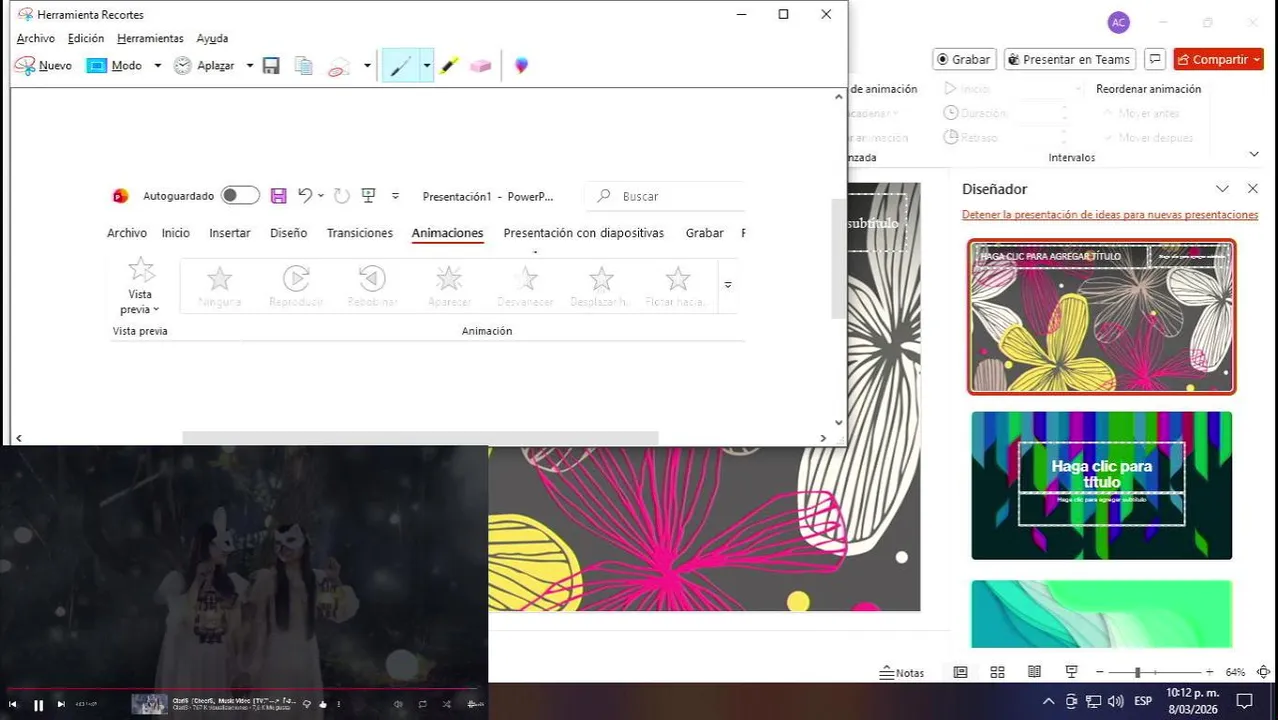This screenshot has width=1278, height=720.
Task: Click the song thumbnail in player bar
Action: coord(150,704)
